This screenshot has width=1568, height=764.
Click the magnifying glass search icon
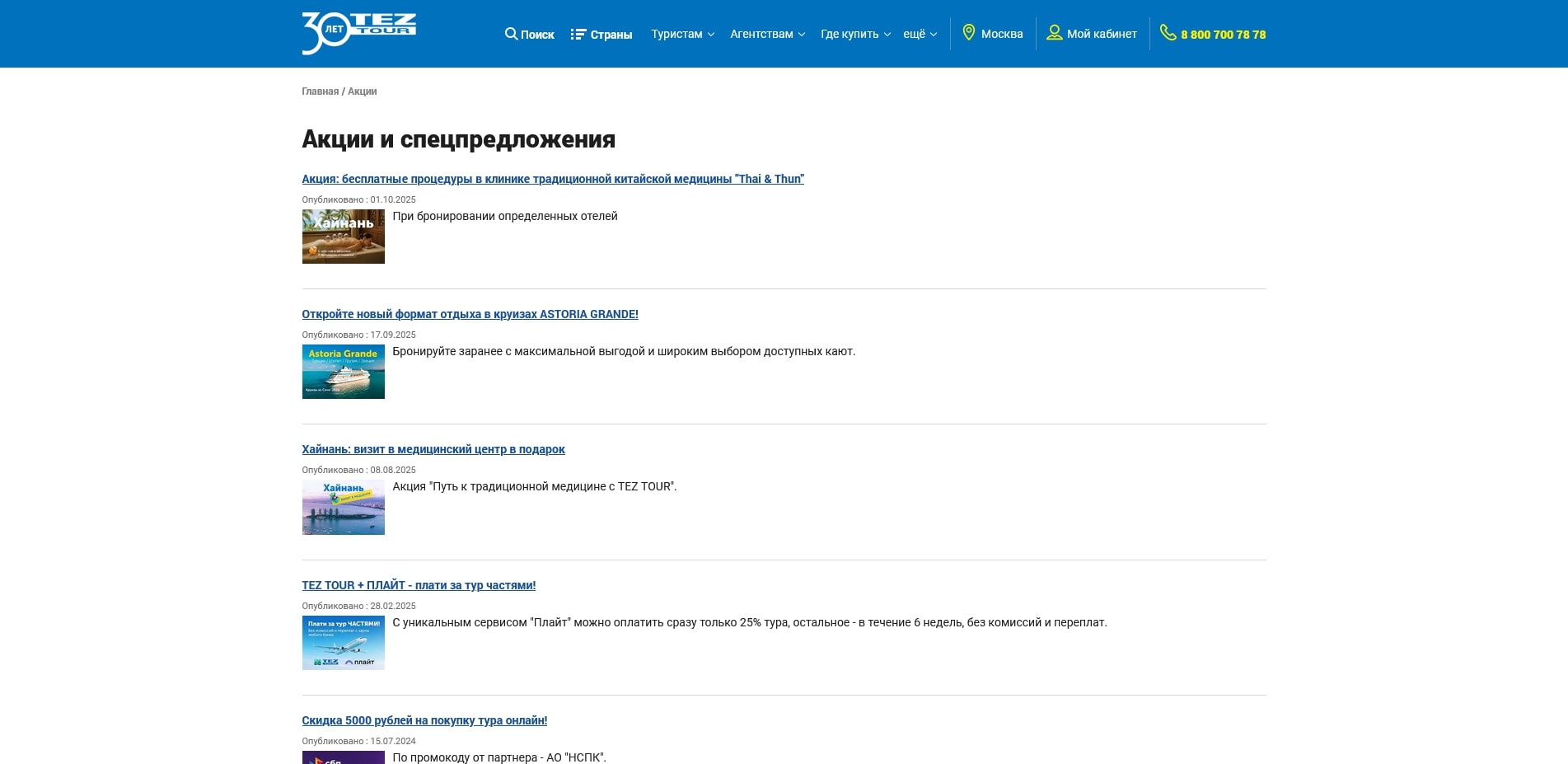511,34
